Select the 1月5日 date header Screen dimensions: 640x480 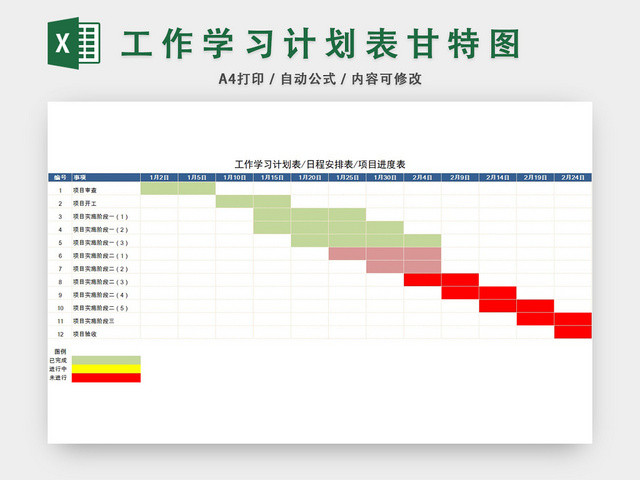click(197, 178)
